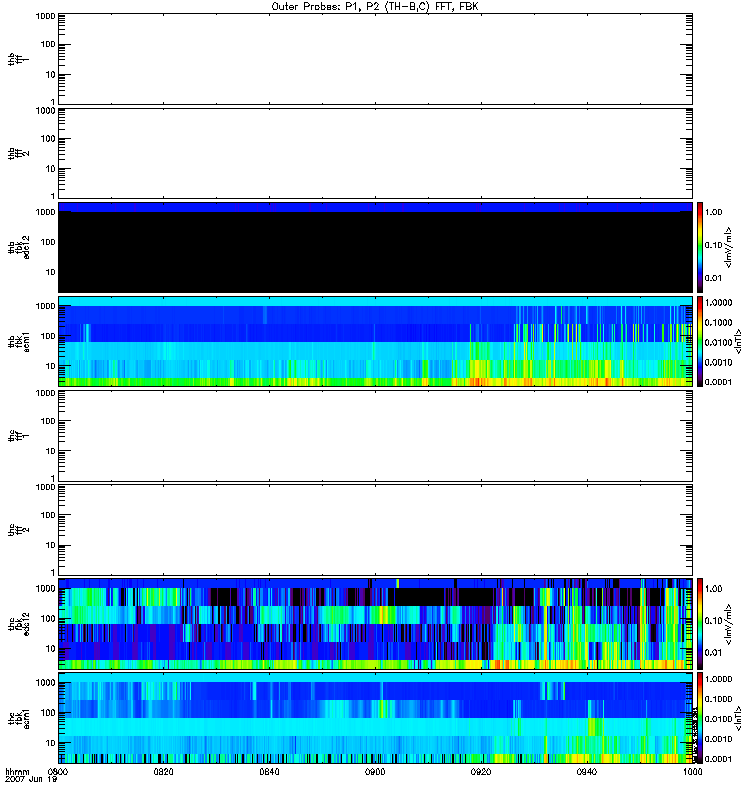Click the plot title 'Outer Probes: P1, P2 (TH-B,C) FFT, FBK'

[x=375, y=7]
